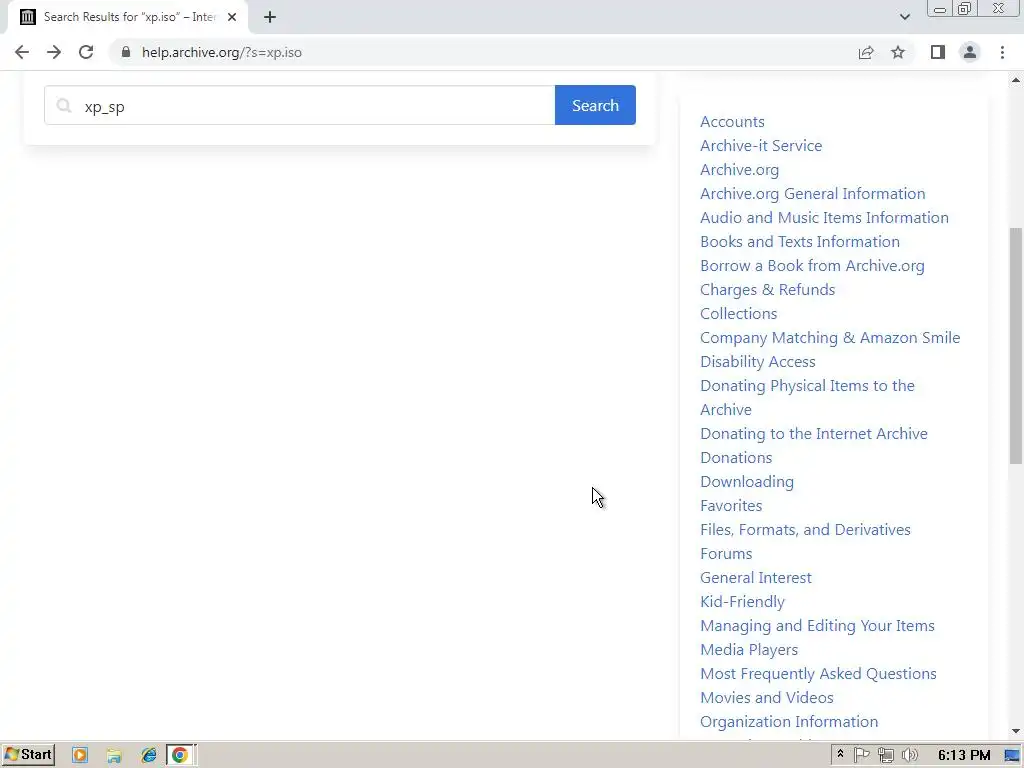Reload the current page
The width and height of the screenshot is (1024, 768).
click(86, 52)
